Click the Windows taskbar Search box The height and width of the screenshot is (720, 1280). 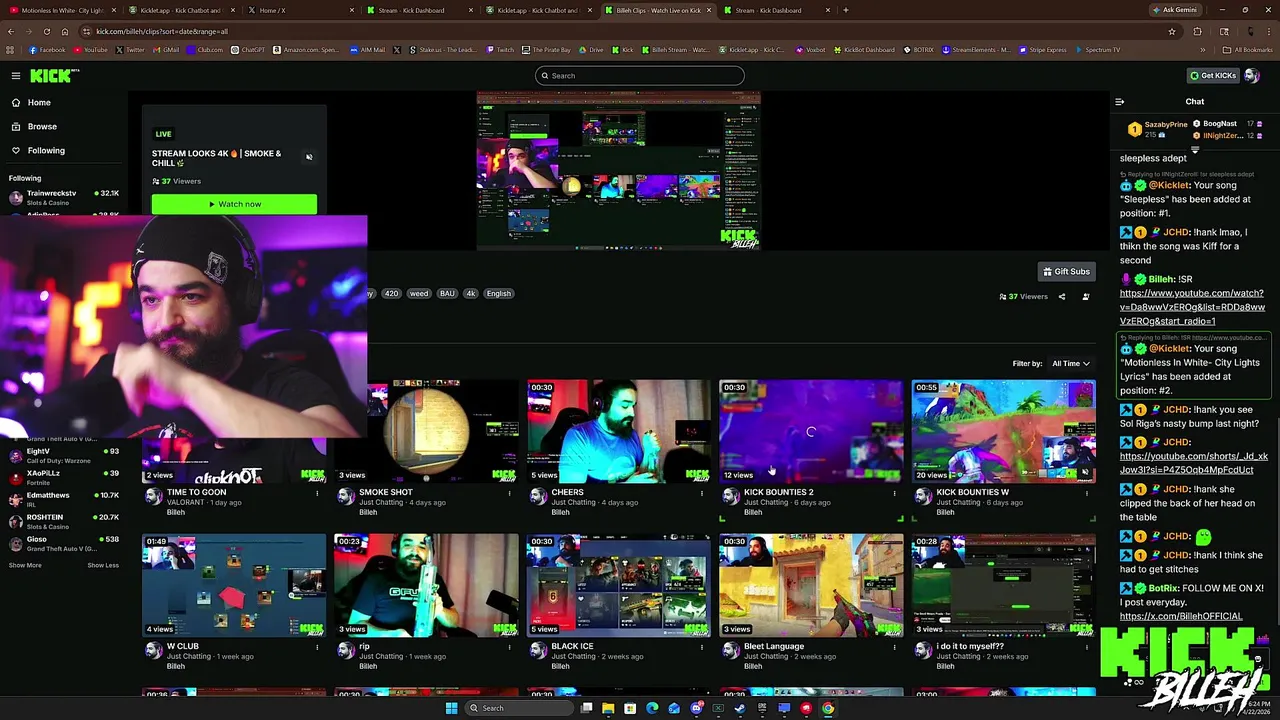(517, 708)
